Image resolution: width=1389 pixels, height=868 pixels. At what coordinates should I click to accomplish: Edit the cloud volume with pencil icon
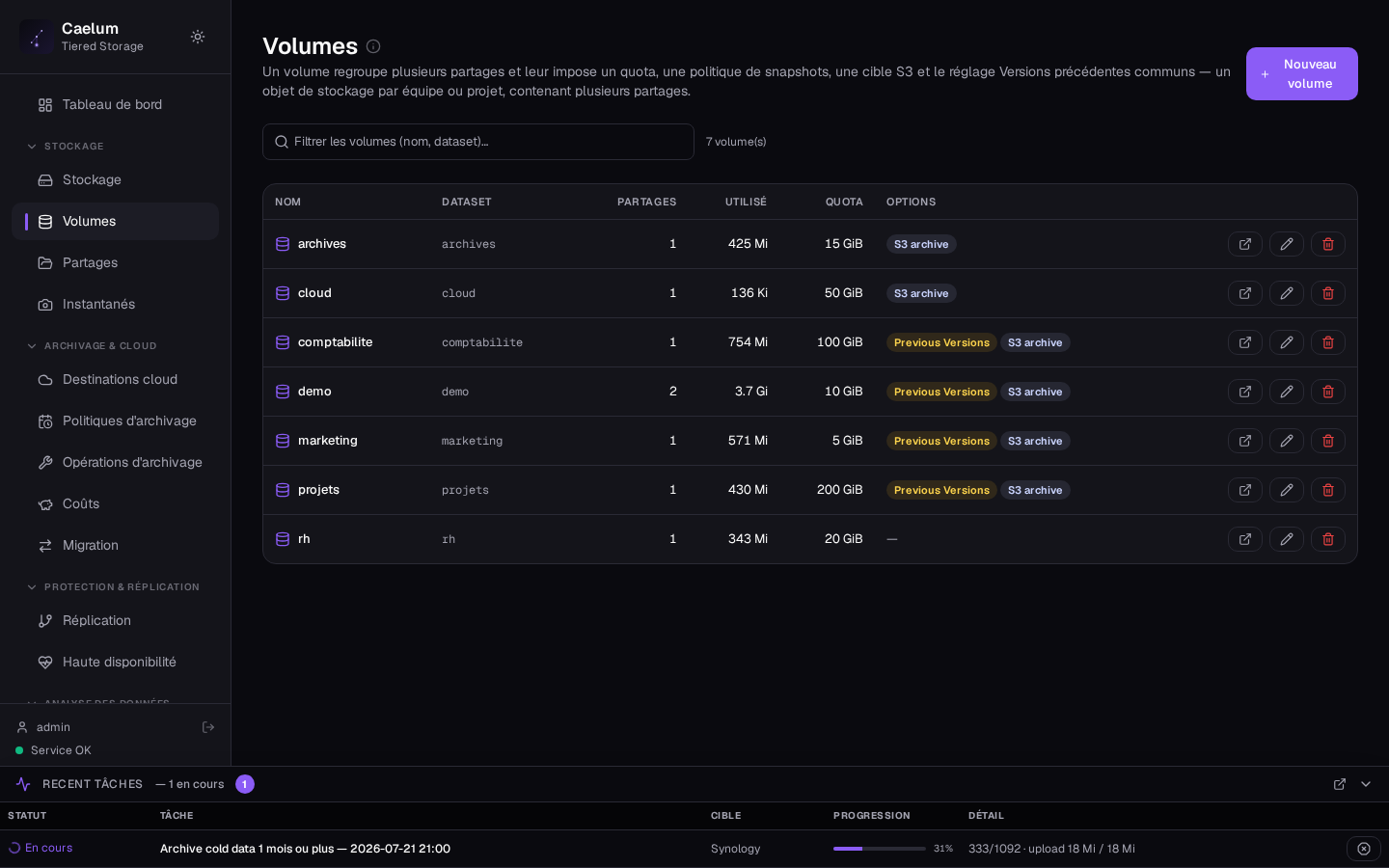coord(1287,293)
